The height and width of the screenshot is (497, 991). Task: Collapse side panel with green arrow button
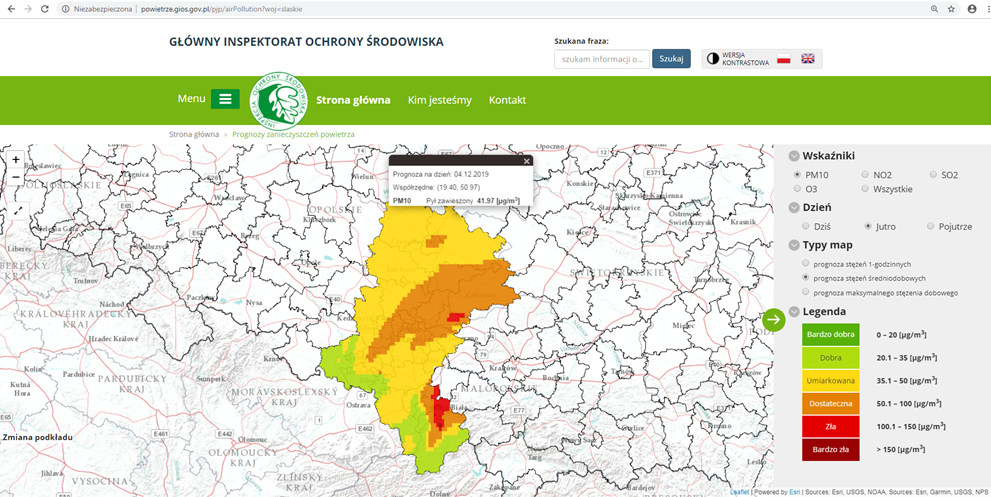[x=774, y=320]
